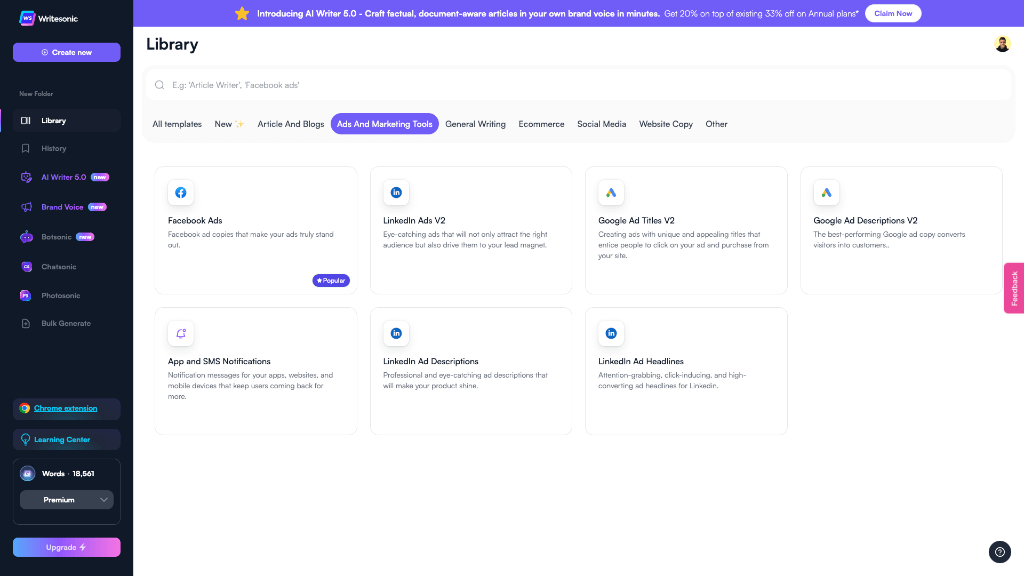The height and width of the screenshot is (576, 1024).
Task: Click the Google Ad Descriptions V2 icon
Action: click(826, 193)
